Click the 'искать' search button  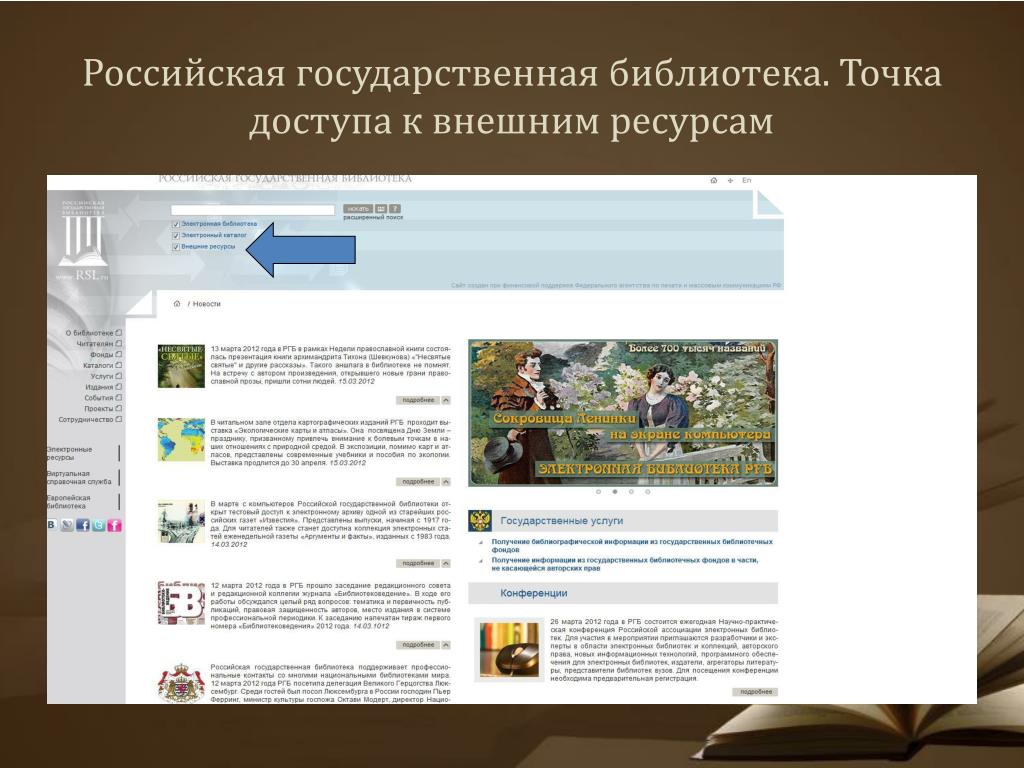(x=358, y=209)
